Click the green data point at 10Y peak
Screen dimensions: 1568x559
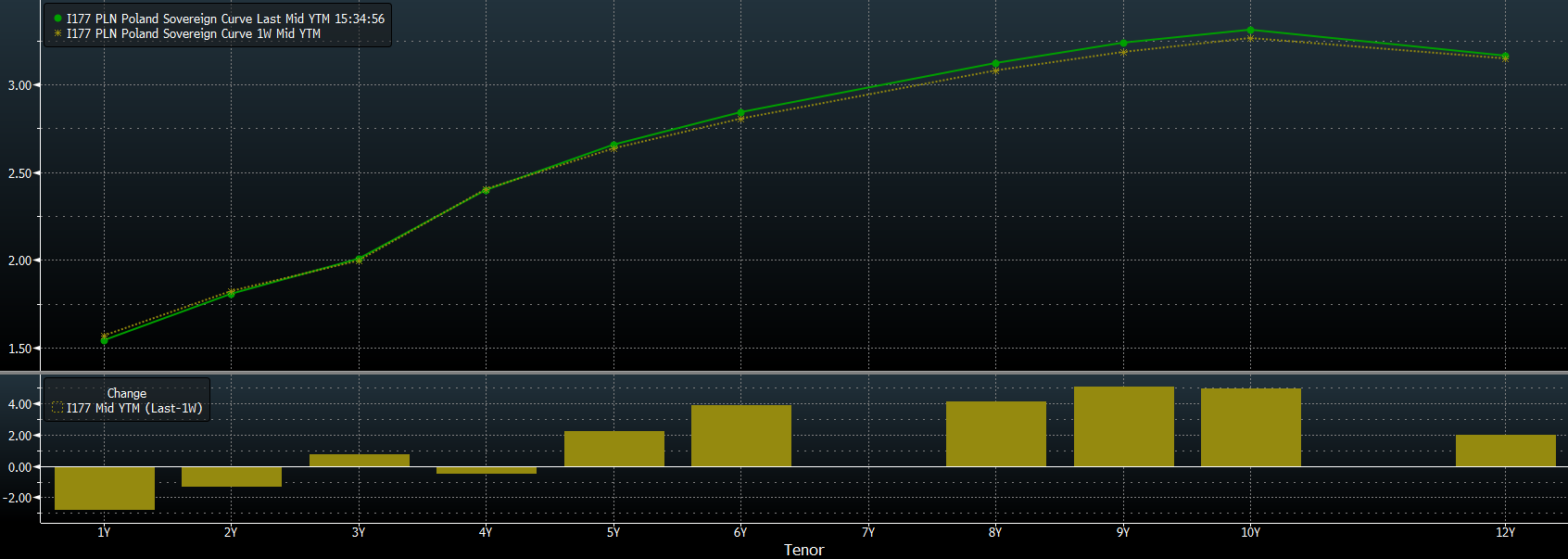coord(1250,31)
